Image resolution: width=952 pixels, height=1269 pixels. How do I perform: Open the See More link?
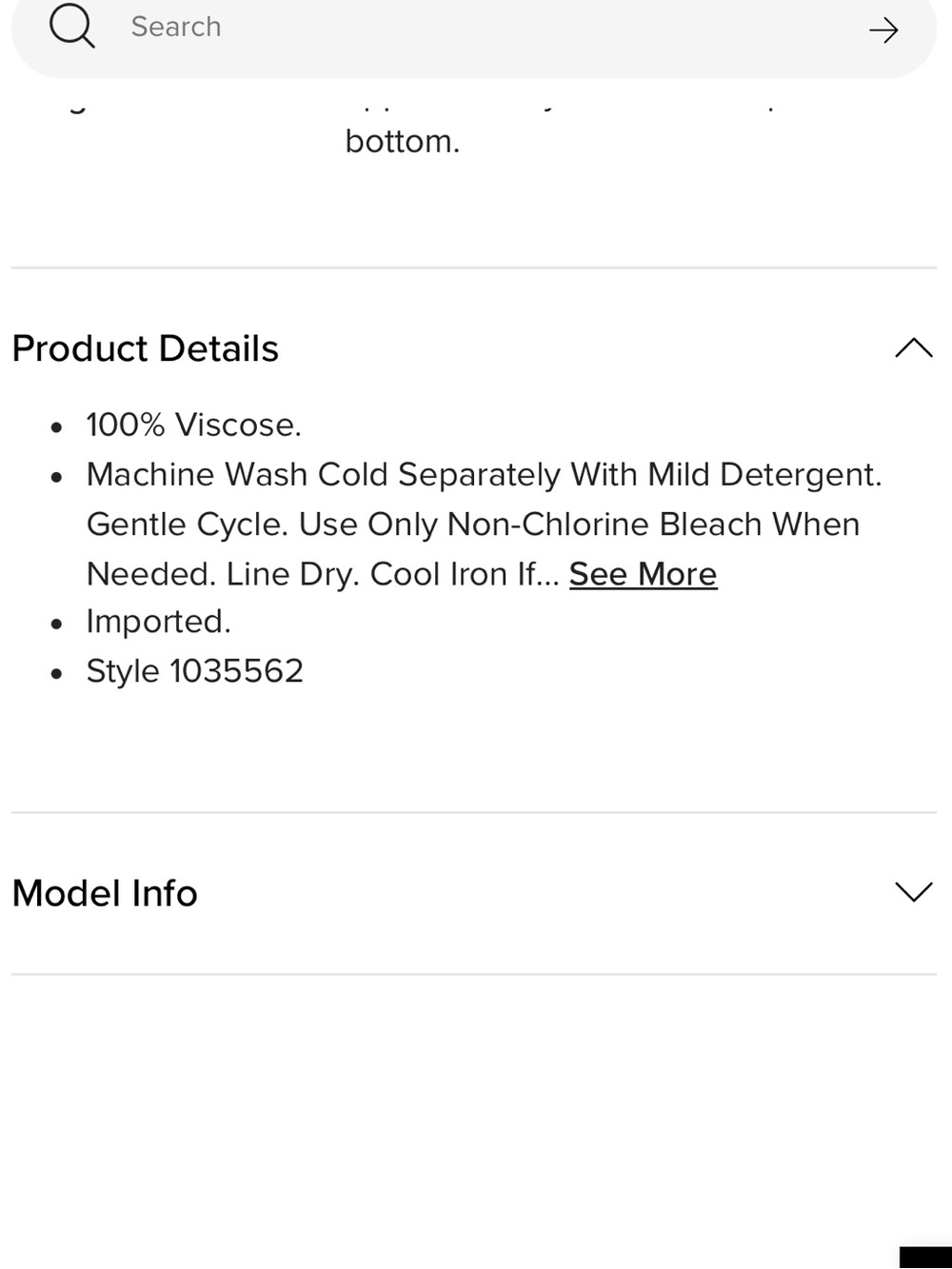(643, 574)
